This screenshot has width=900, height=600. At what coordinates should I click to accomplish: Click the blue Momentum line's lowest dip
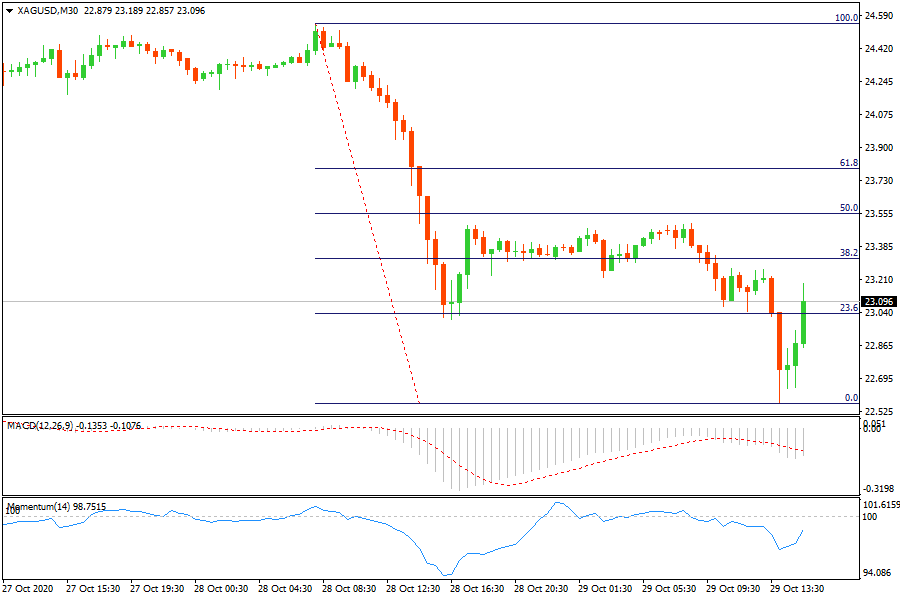[x=447, y=574]
